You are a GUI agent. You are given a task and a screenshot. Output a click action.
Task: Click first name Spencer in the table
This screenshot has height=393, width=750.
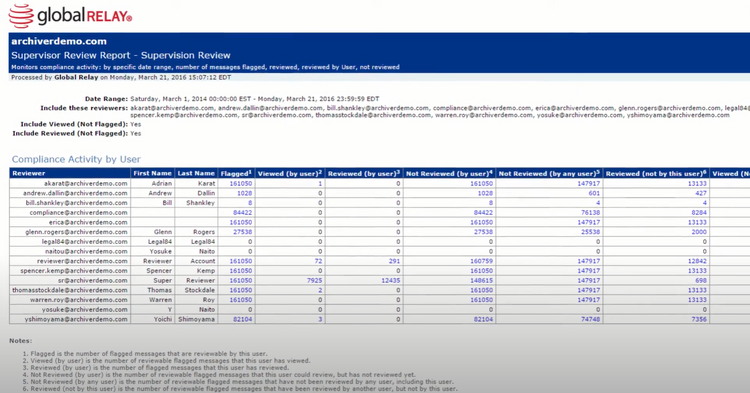coord(159,271)
